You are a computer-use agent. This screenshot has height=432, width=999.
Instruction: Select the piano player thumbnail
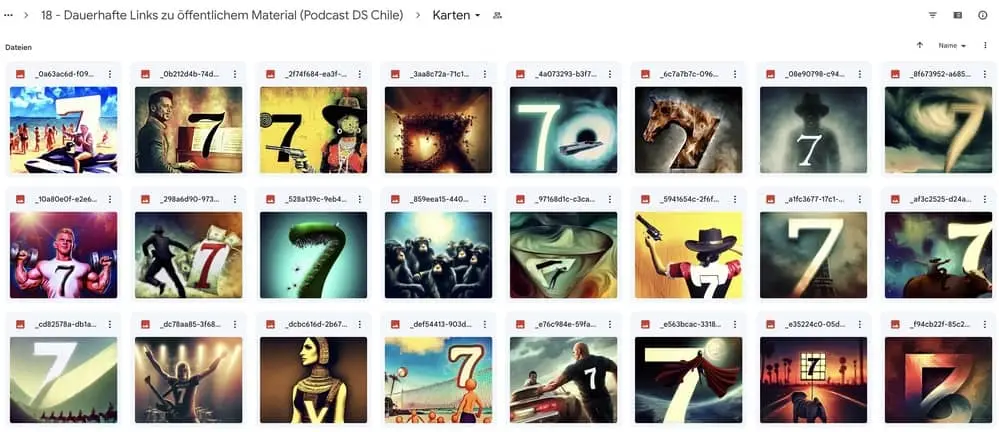click(189, 130)
